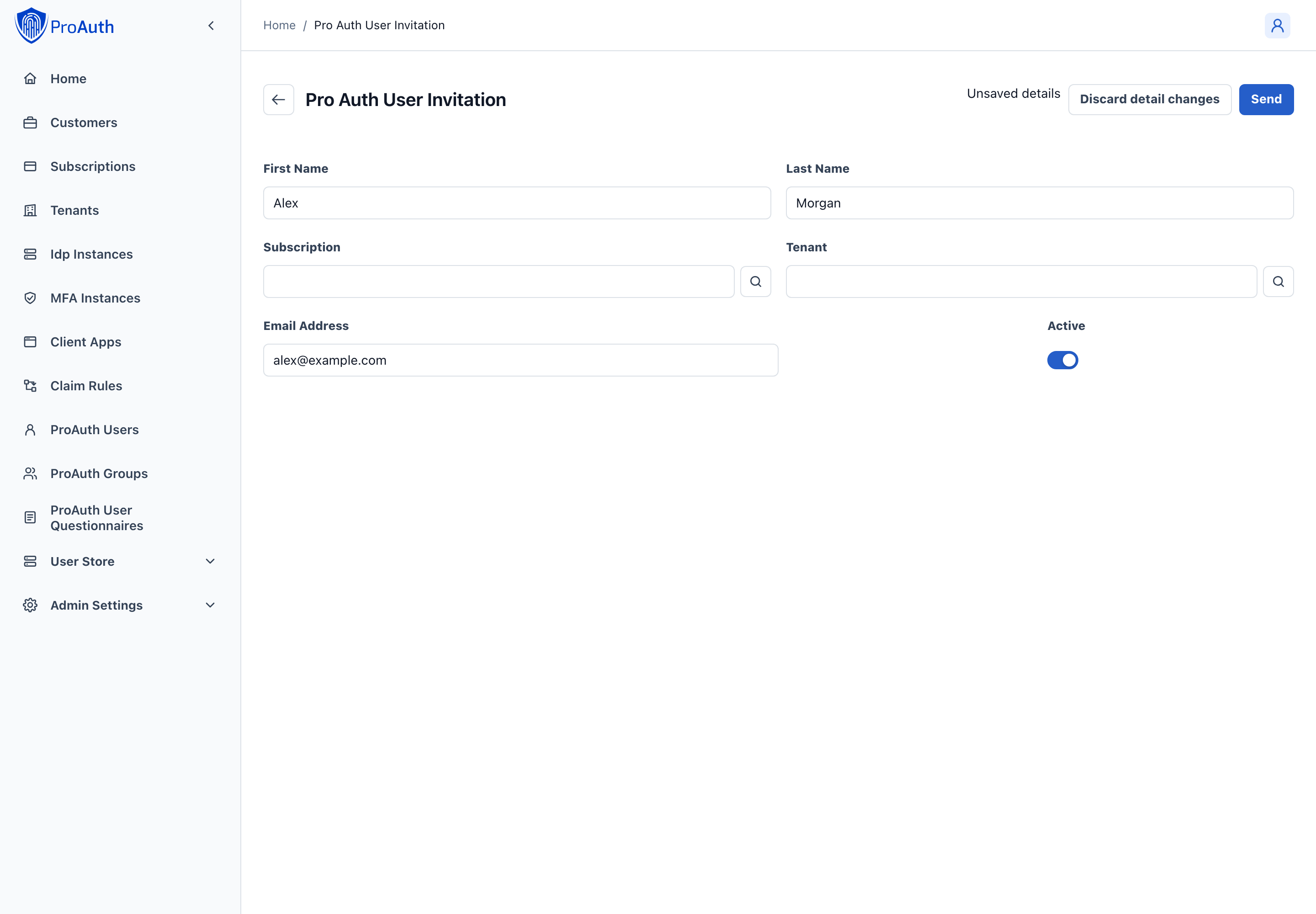
Task: Focus the First Name field
Action: click(x=517, y=203)
